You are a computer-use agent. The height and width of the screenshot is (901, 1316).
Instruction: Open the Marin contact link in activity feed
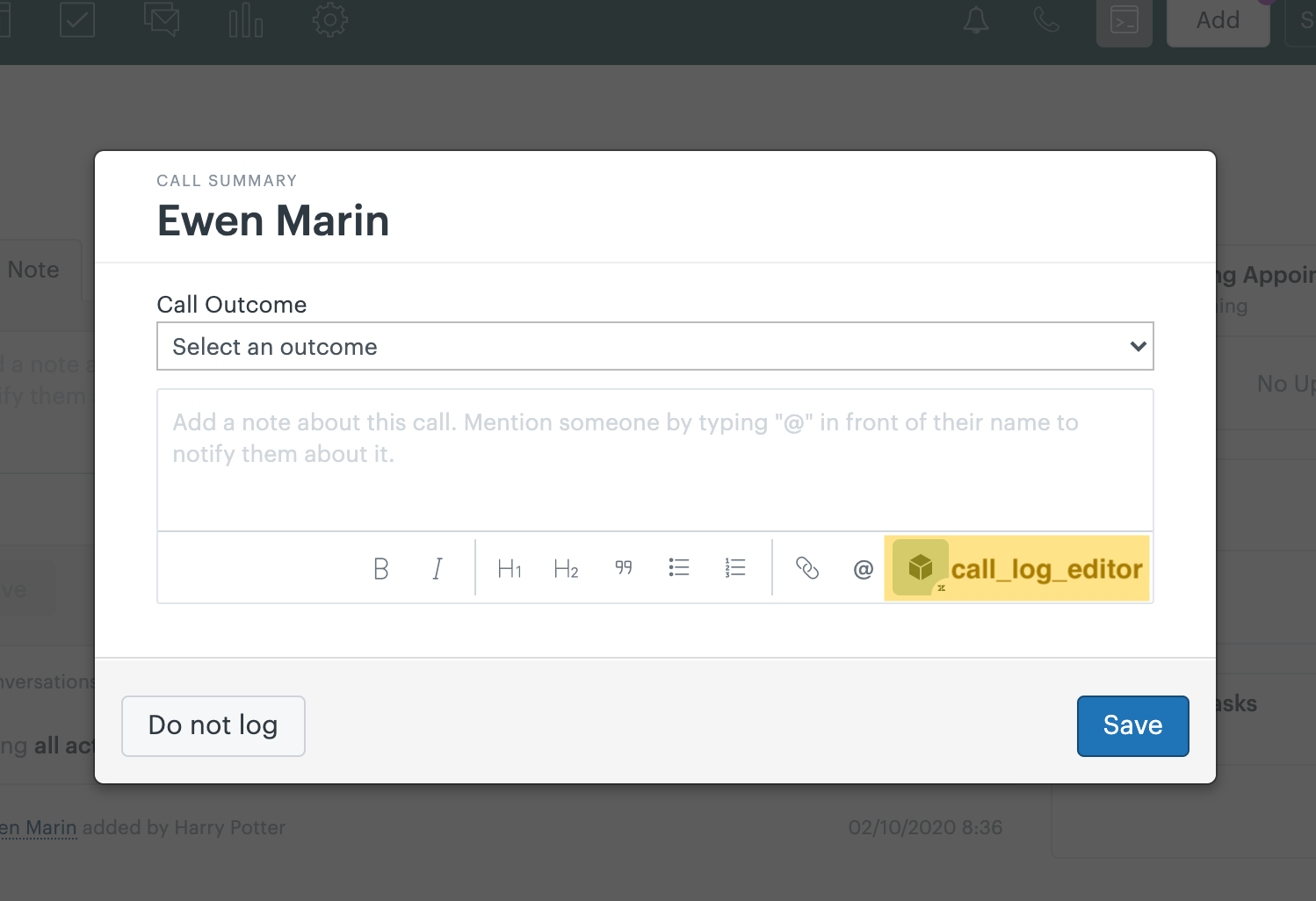coord(39,827)
